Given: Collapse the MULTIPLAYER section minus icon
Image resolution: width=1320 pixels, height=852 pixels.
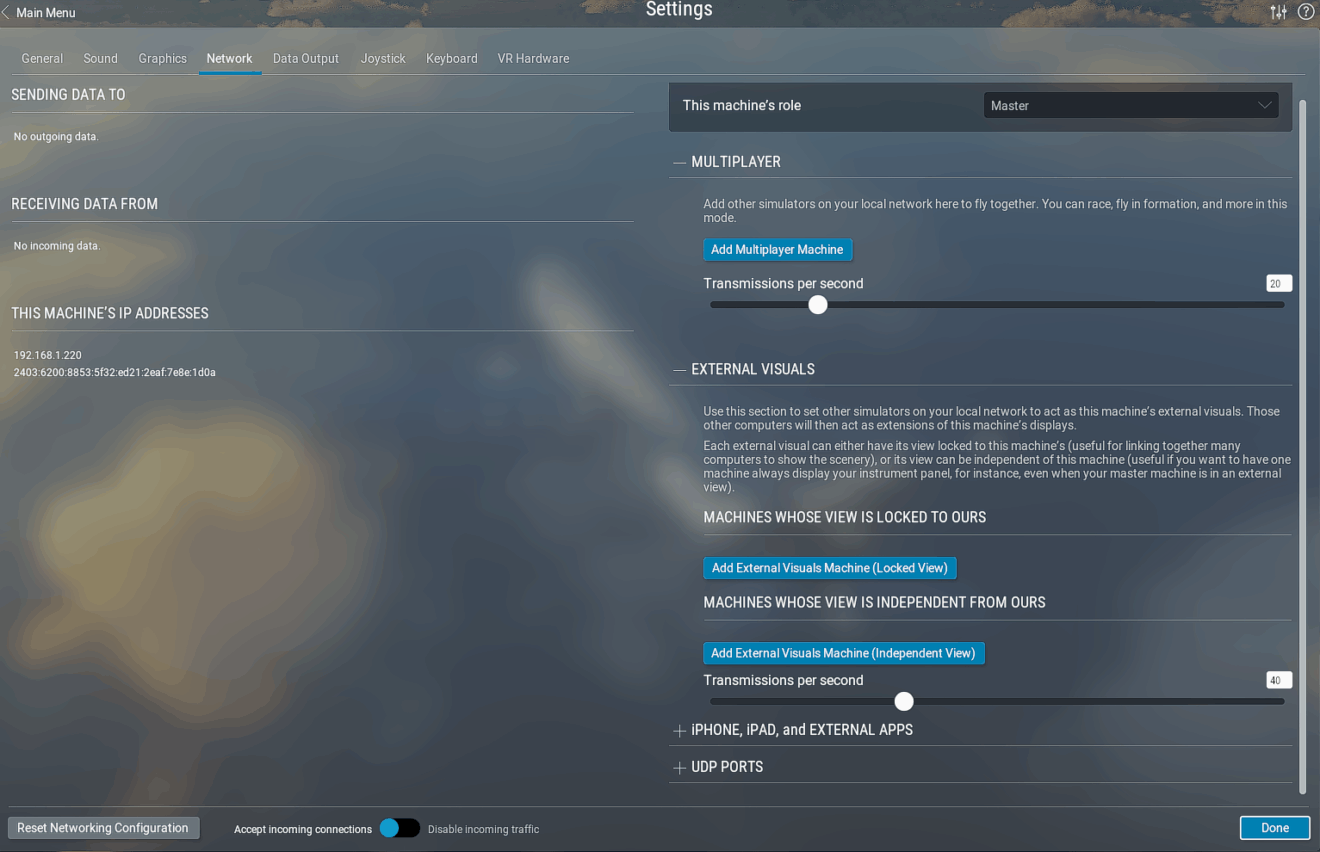Looking at the screenshot, I should (x=680, y=162).
